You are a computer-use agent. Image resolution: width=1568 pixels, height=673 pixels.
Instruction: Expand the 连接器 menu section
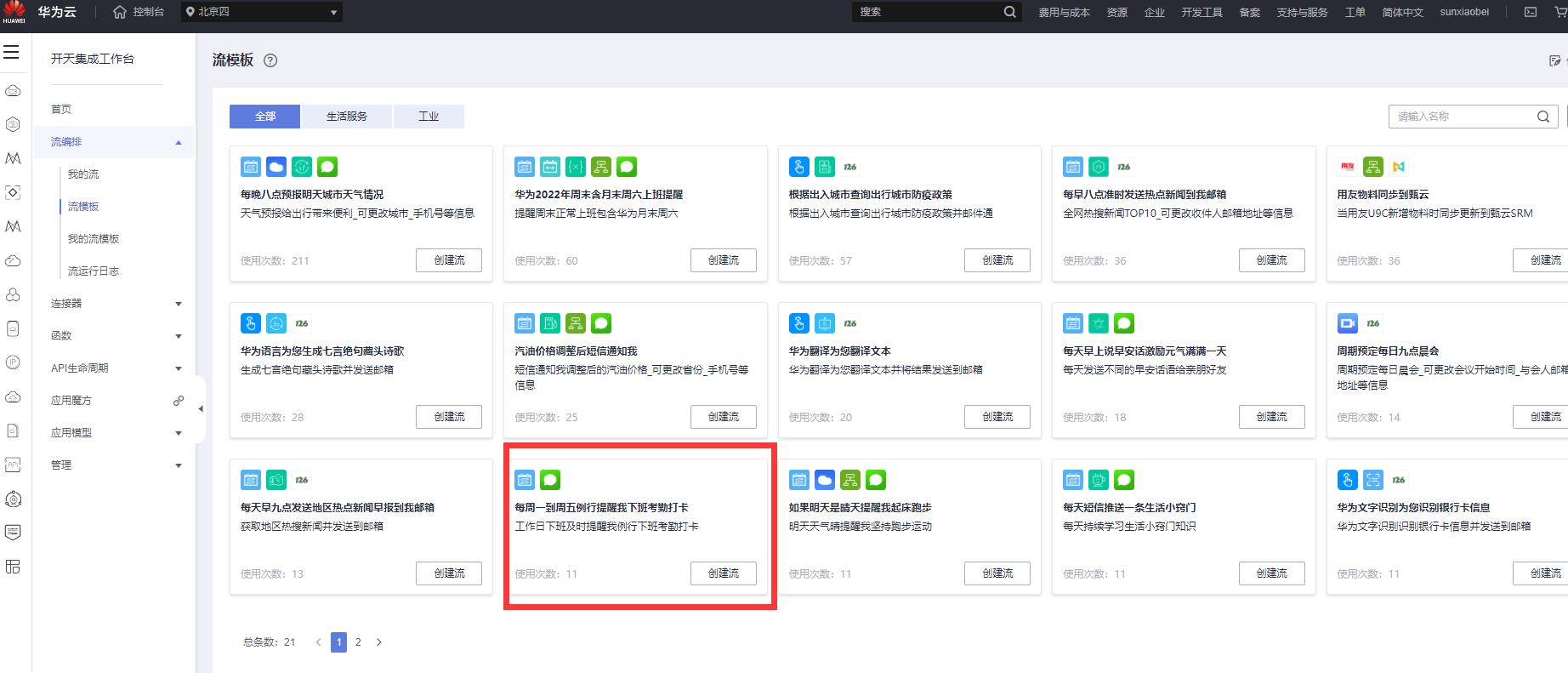pos(179,304)
